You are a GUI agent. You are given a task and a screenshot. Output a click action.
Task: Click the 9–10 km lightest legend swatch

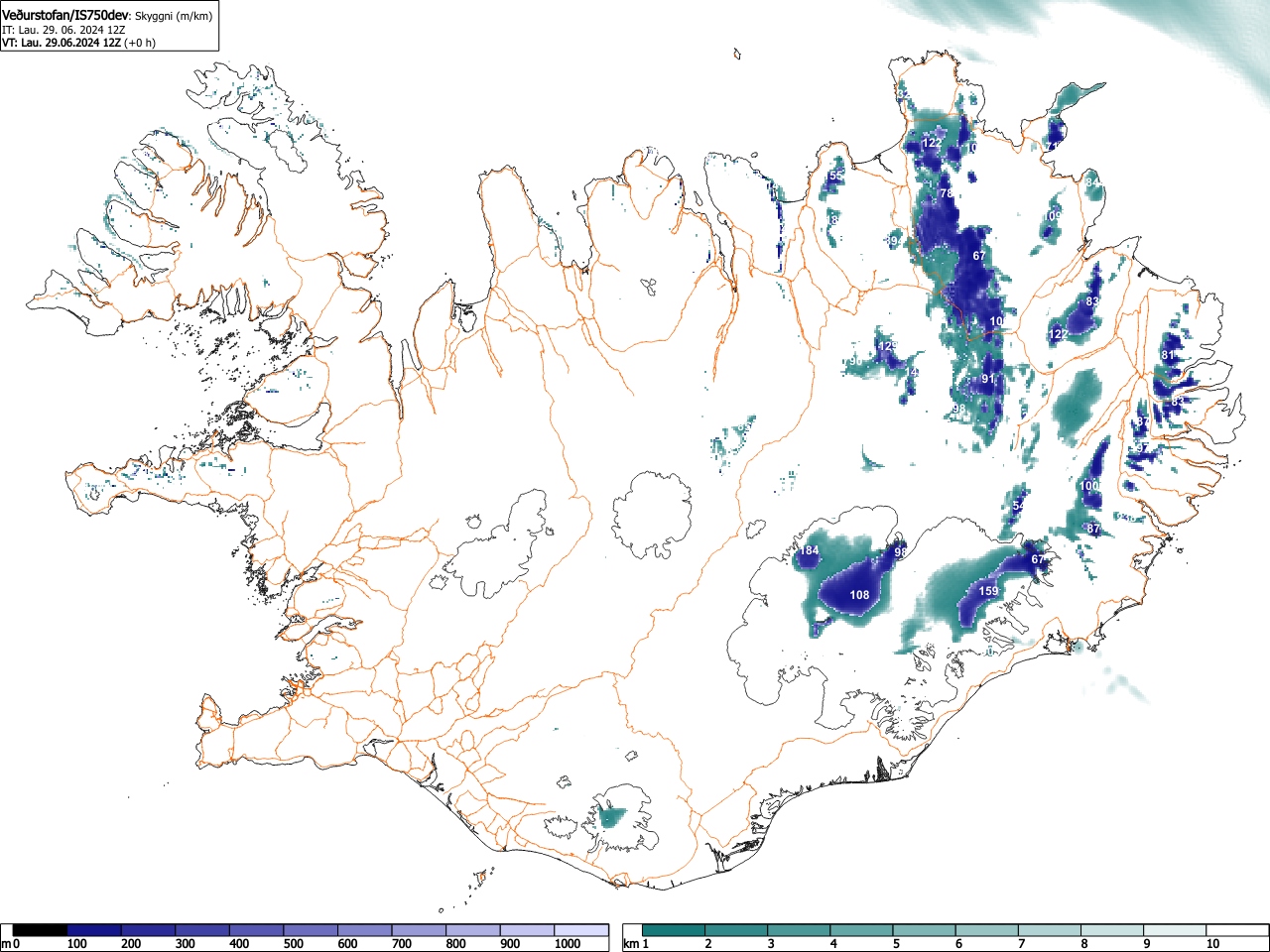tap(1173, 930)
